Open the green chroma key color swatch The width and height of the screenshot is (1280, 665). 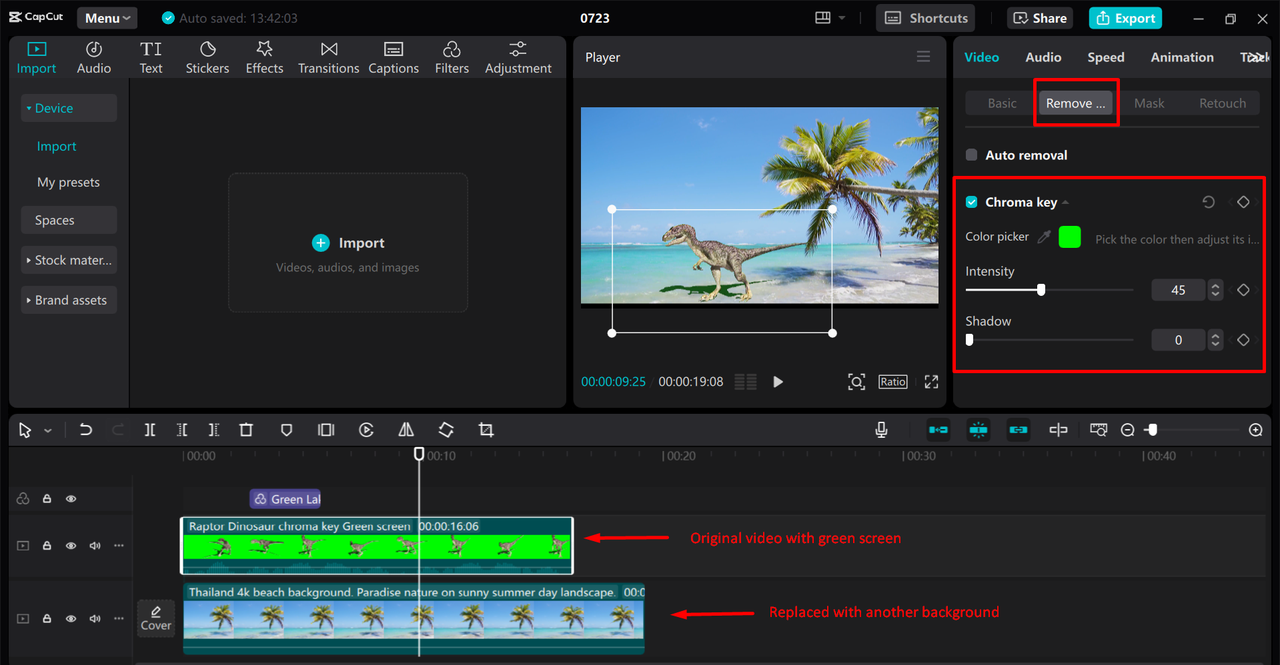[x=1070, y=237]
